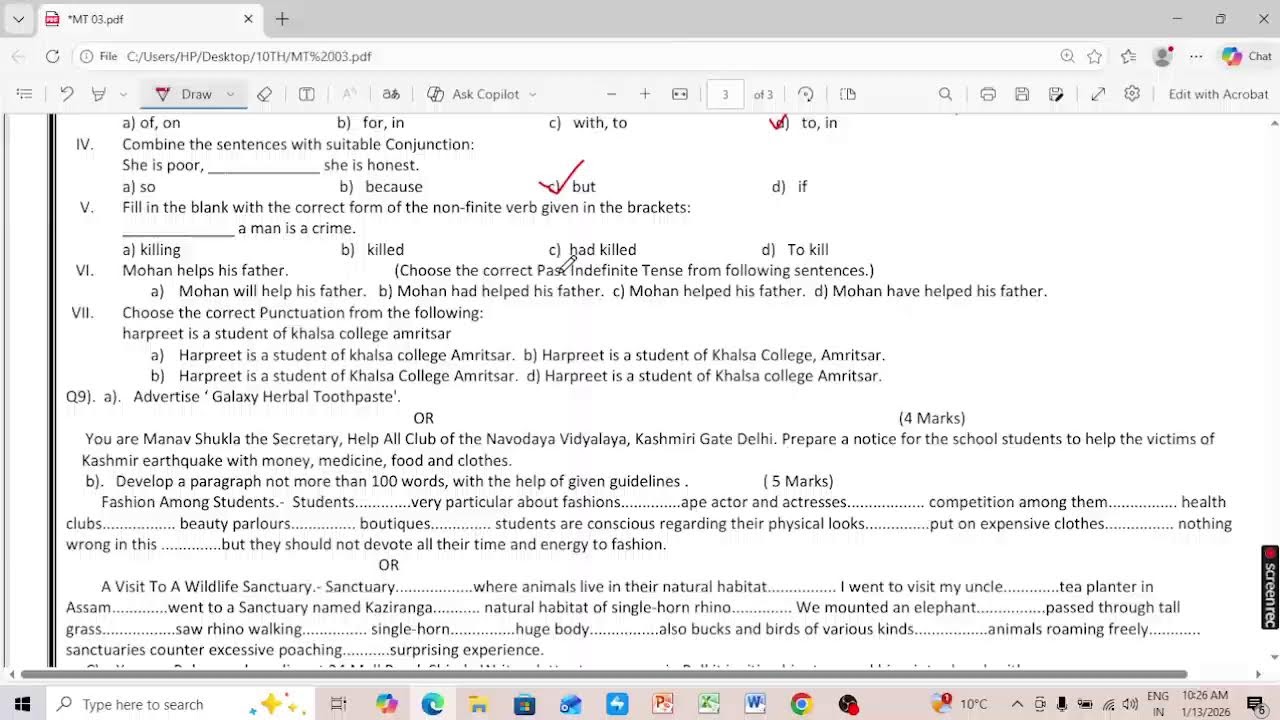
Task: Click the zoom magnifier in address bar
Action: 1067,56
